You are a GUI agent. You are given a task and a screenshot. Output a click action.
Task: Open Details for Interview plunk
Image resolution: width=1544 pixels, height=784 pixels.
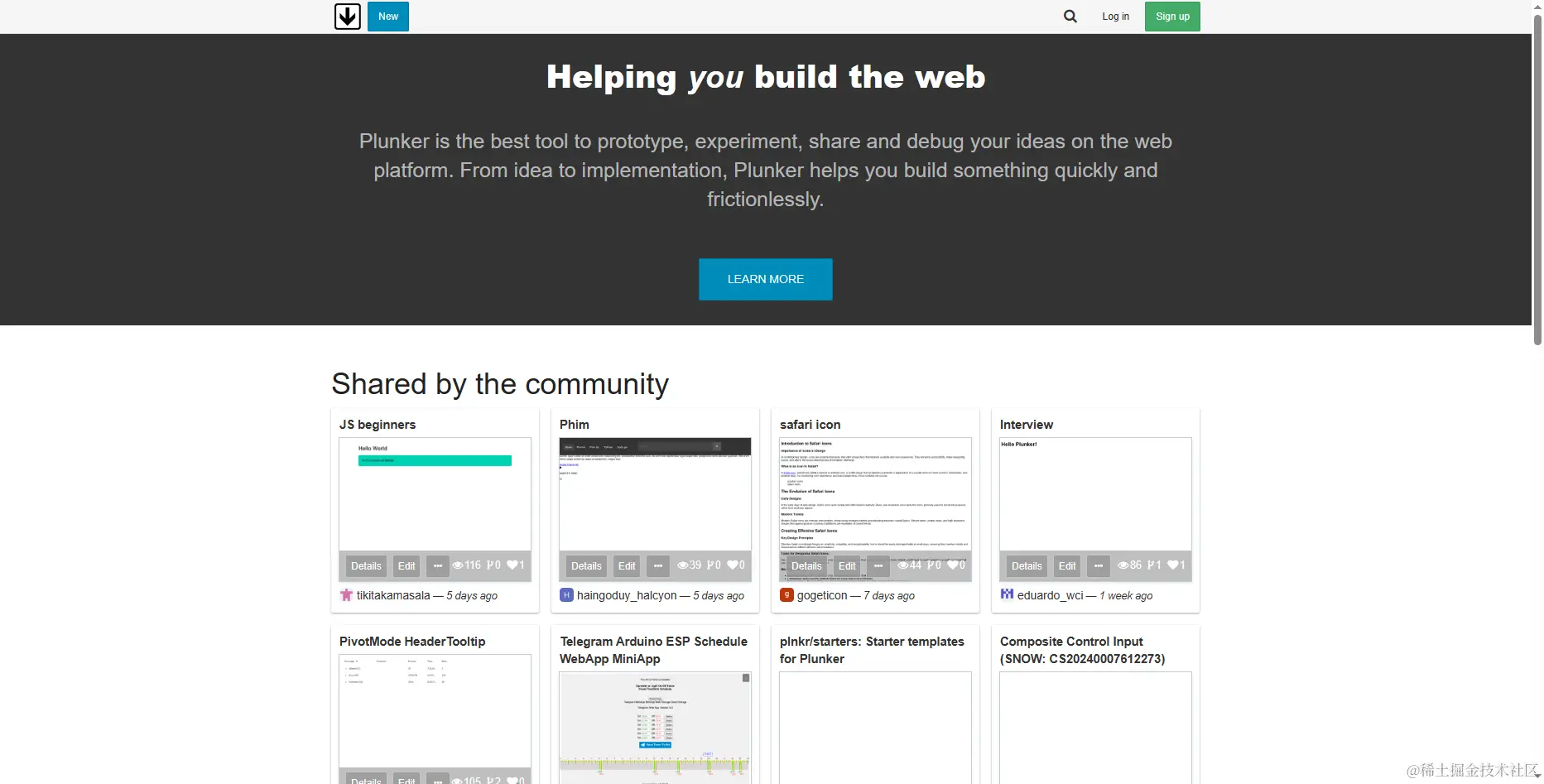pyautogui.click(x=1027, y=566)
